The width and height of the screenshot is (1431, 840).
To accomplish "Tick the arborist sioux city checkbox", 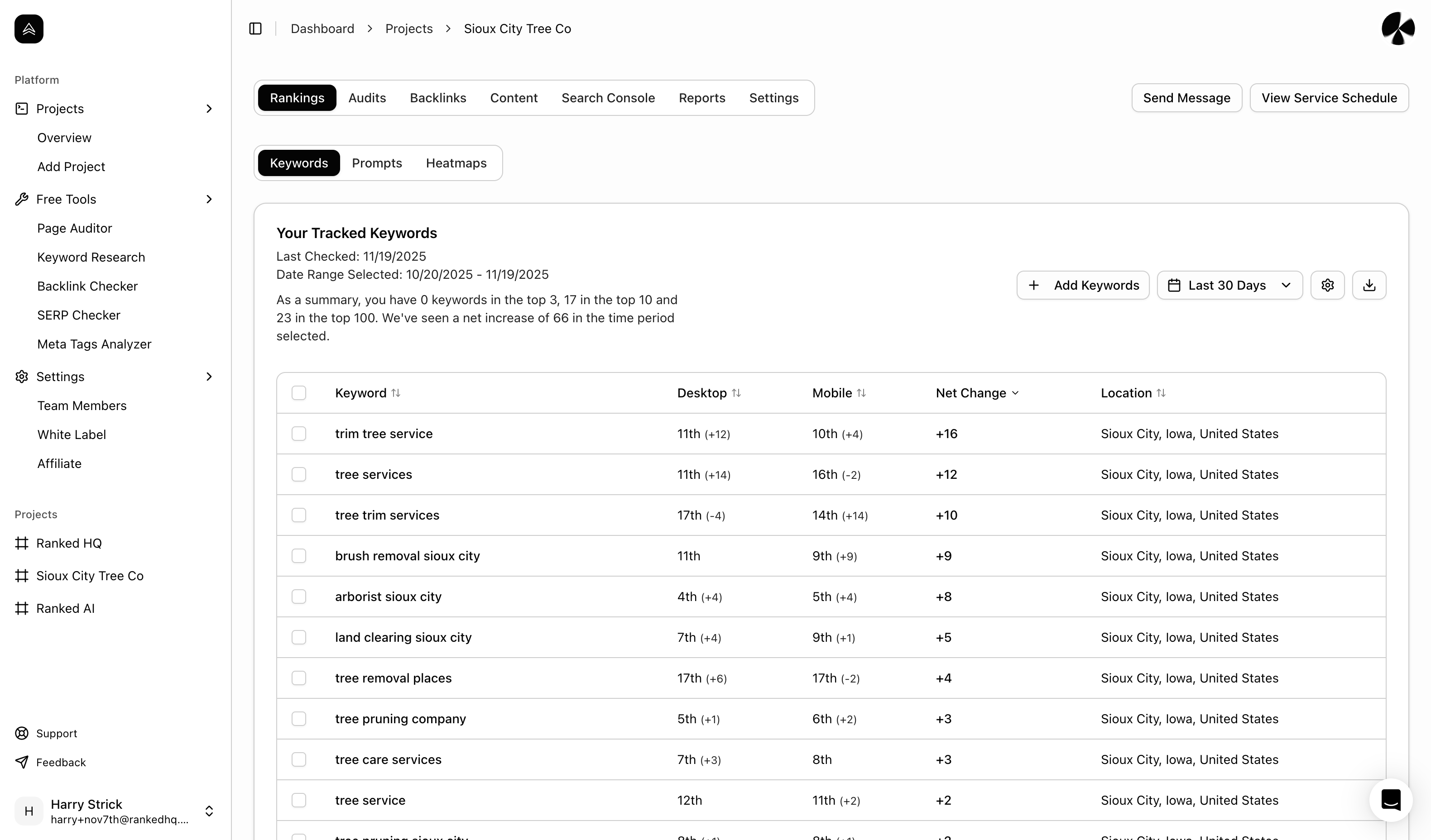I will coord(299,597).
